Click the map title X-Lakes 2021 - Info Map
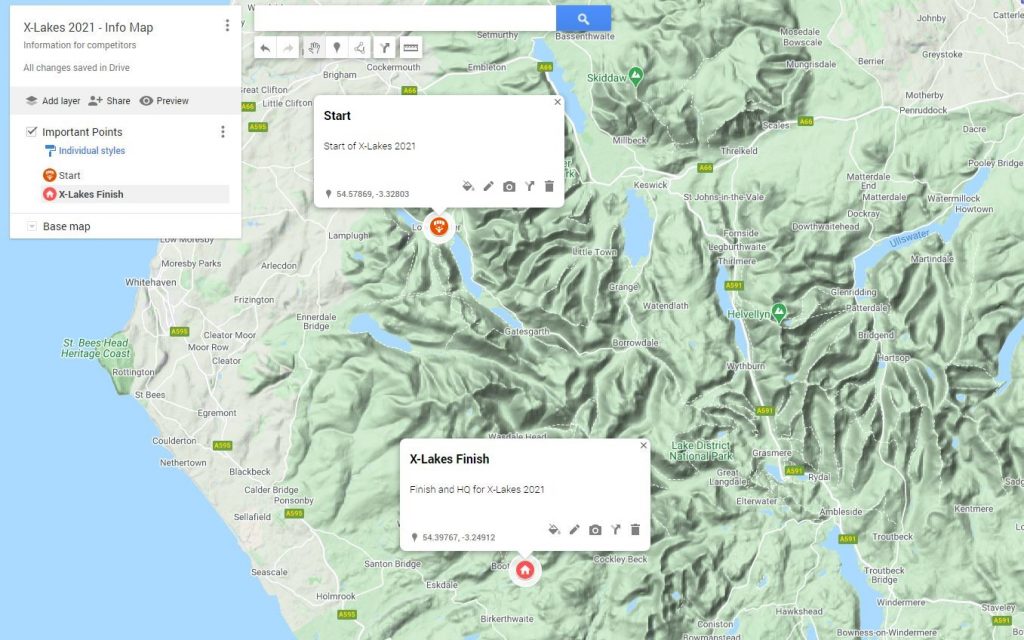 [88, 27]
